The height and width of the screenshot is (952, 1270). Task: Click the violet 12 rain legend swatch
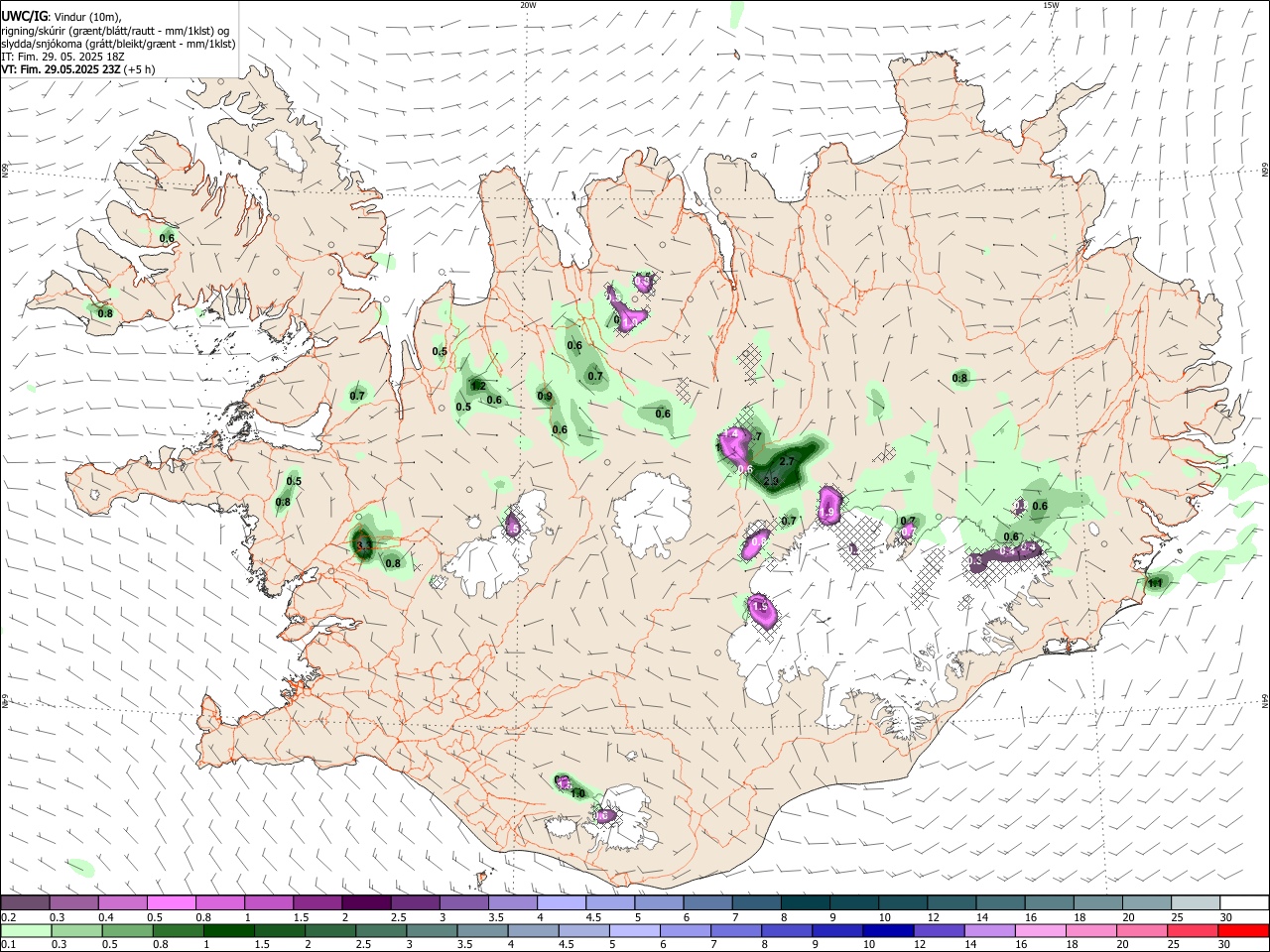coord(938,930)
